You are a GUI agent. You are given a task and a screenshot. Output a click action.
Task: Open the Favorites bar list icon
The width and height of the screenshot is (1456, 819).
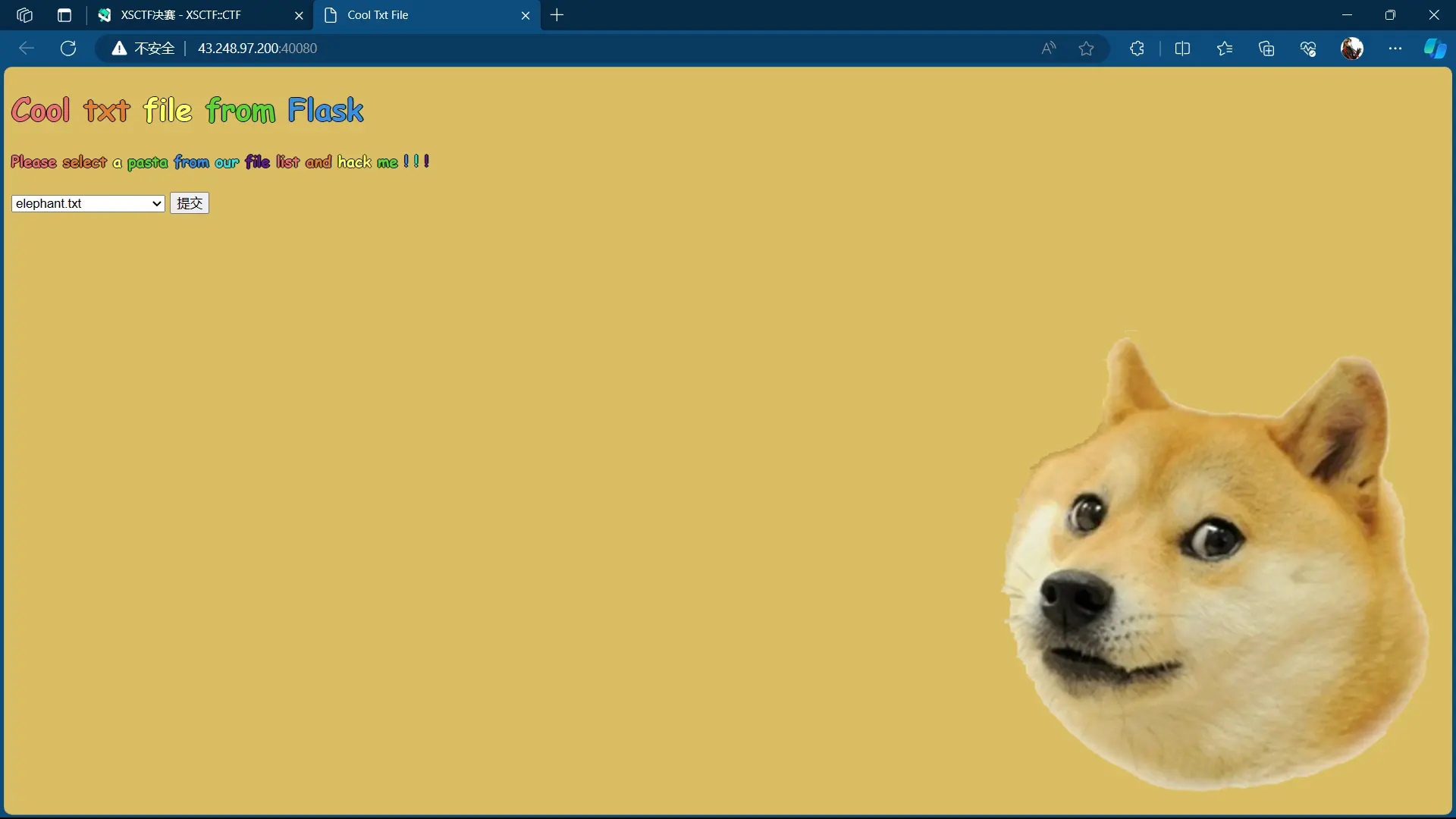click(1225, 48)
